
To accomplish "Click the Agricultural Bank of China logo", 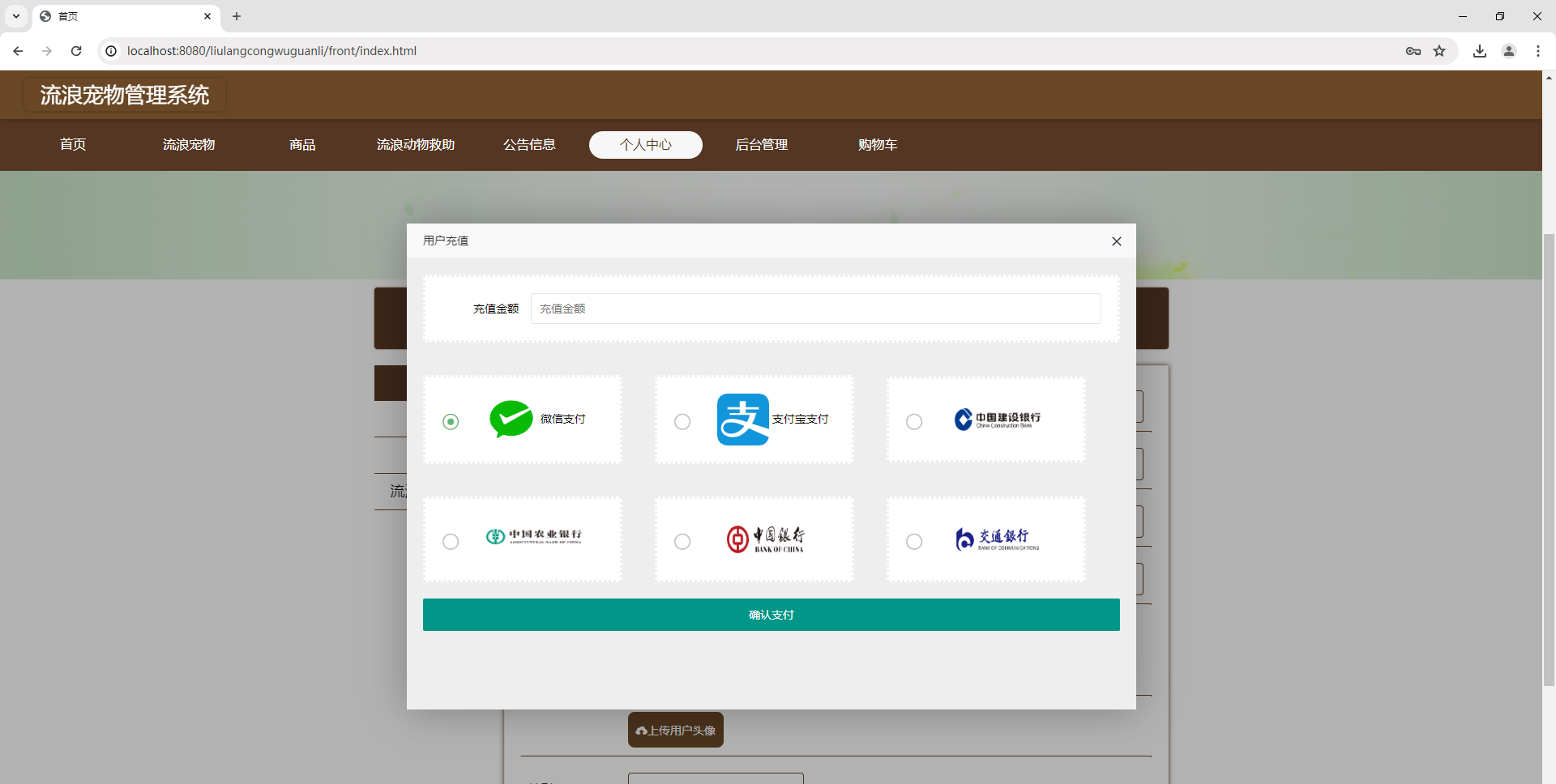I will click(x=534, y=536).
